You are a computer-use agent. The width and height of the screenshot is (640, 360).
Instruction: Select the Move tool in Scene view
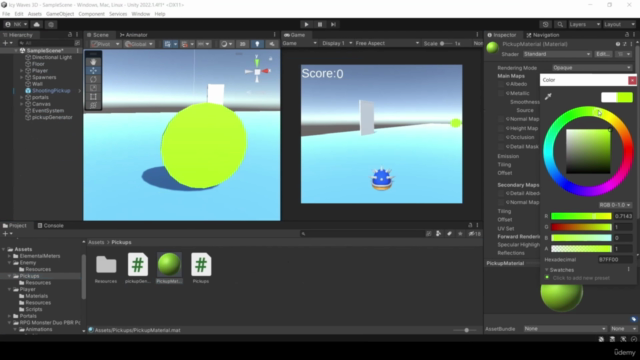click(x=93, y=71)
